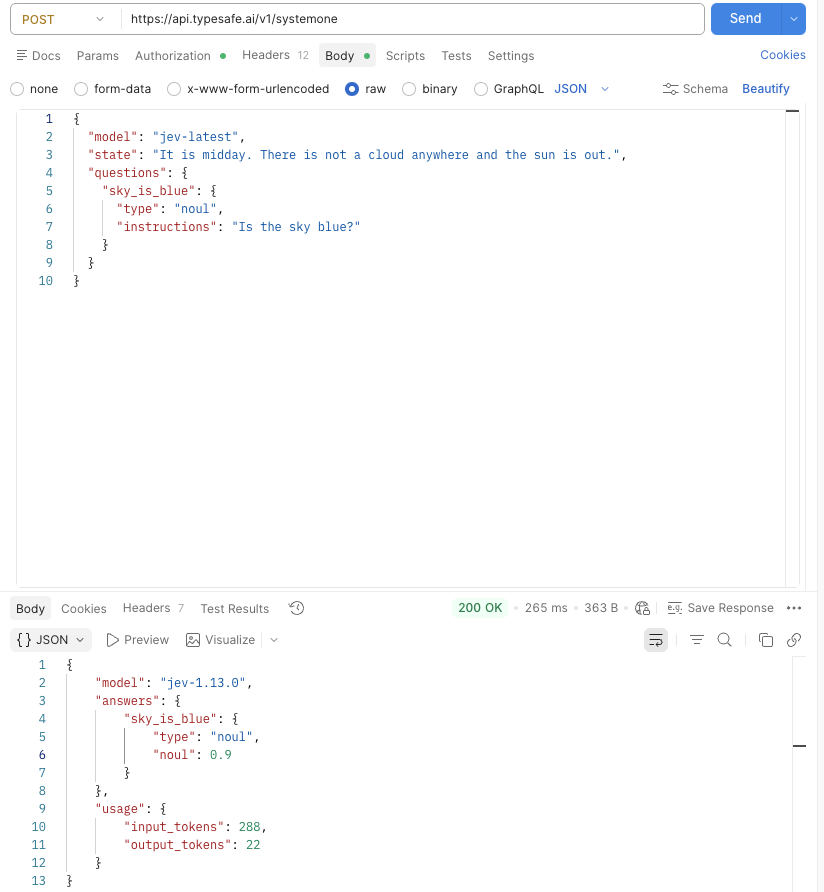Toggle word wrap in response

(656, 640)
